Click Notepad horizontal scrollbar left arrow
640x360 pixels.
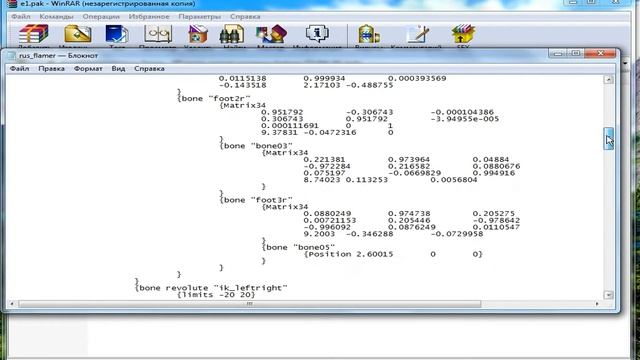pyautogui.click(x=12, y=304)
